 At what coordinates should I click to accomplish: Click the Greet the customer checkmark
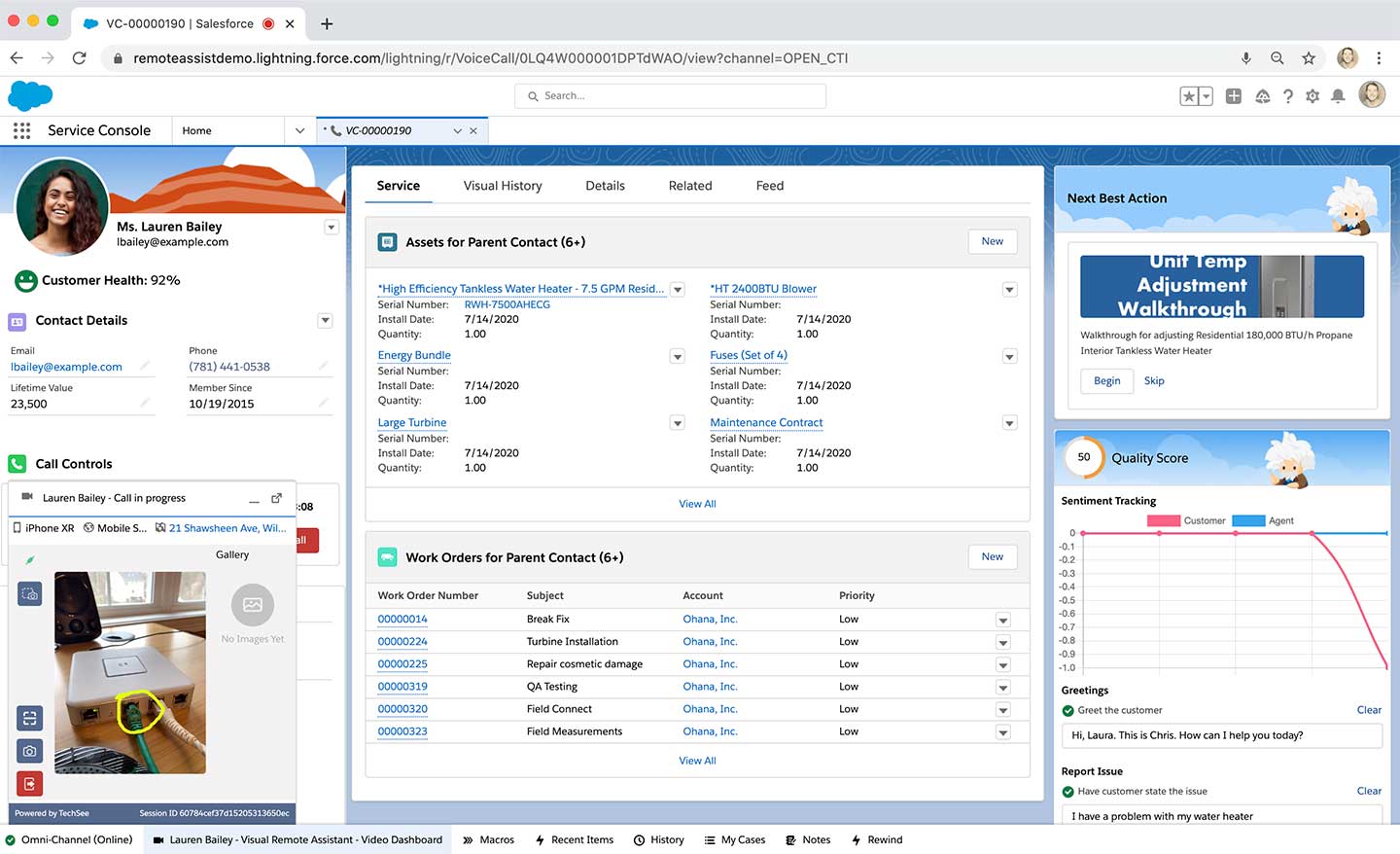[x=1068, y=710]
